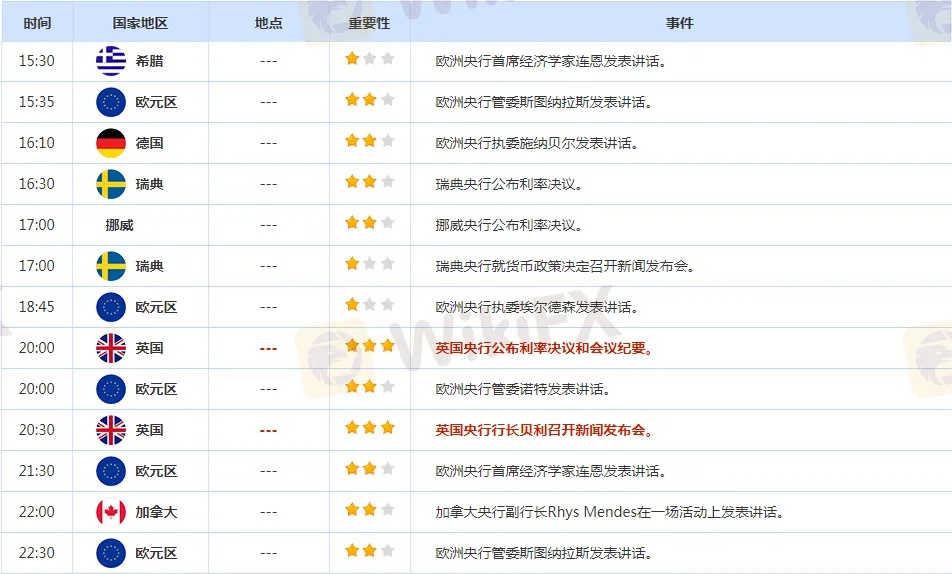Click the three-star rating for 英国央行公布利率决议
Screen dimensions: 952x574
coord(370,346)
